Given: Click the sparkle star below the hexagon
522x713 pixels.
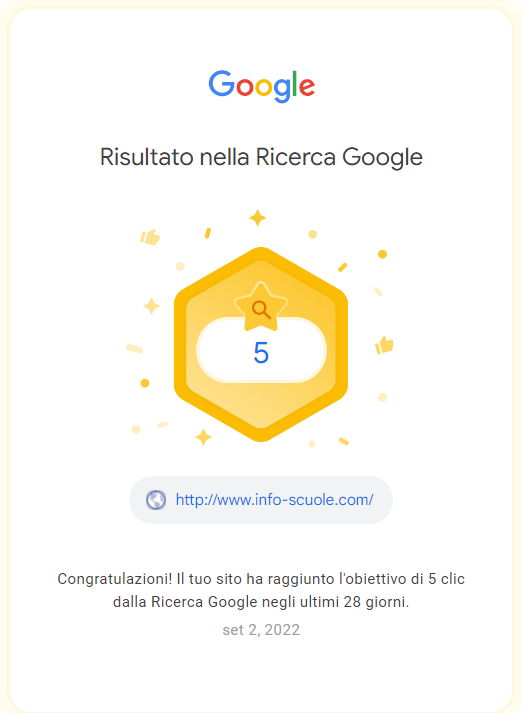Looking at the screenshot, I should [203, 437].
